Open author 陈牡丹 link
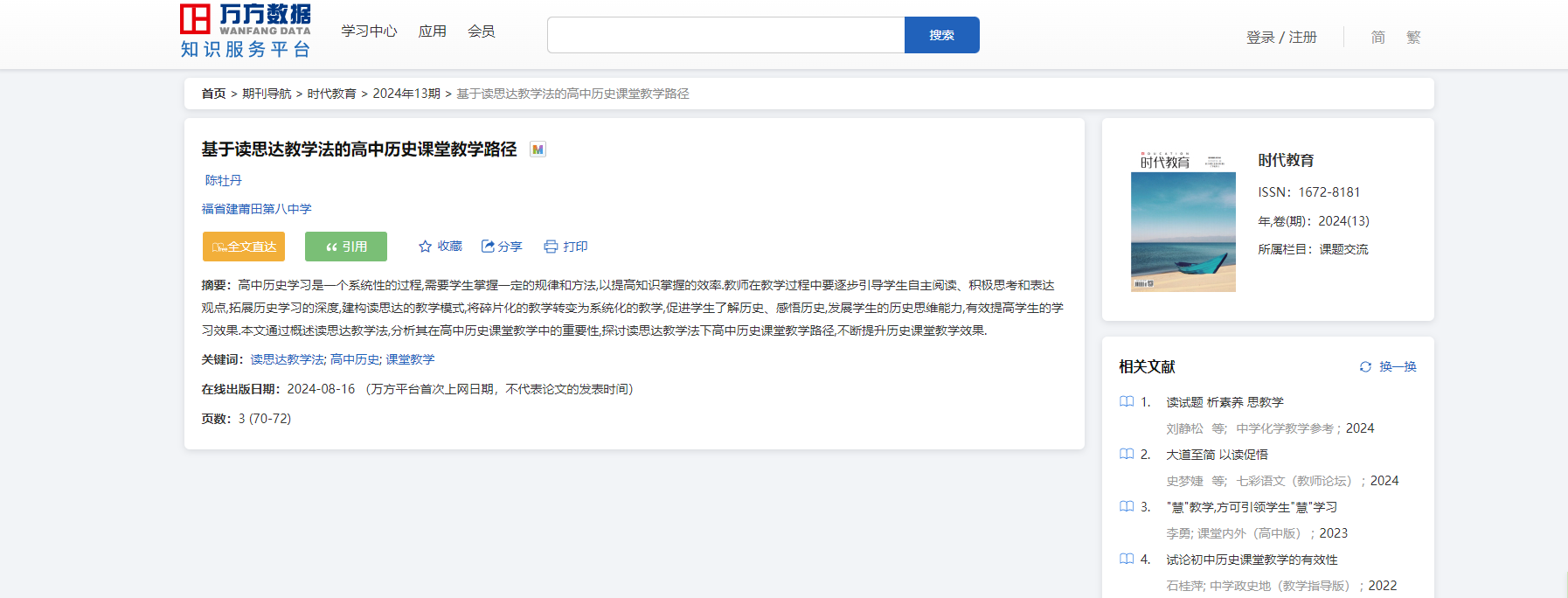The image size is (1568, 598). click(224, 180)
